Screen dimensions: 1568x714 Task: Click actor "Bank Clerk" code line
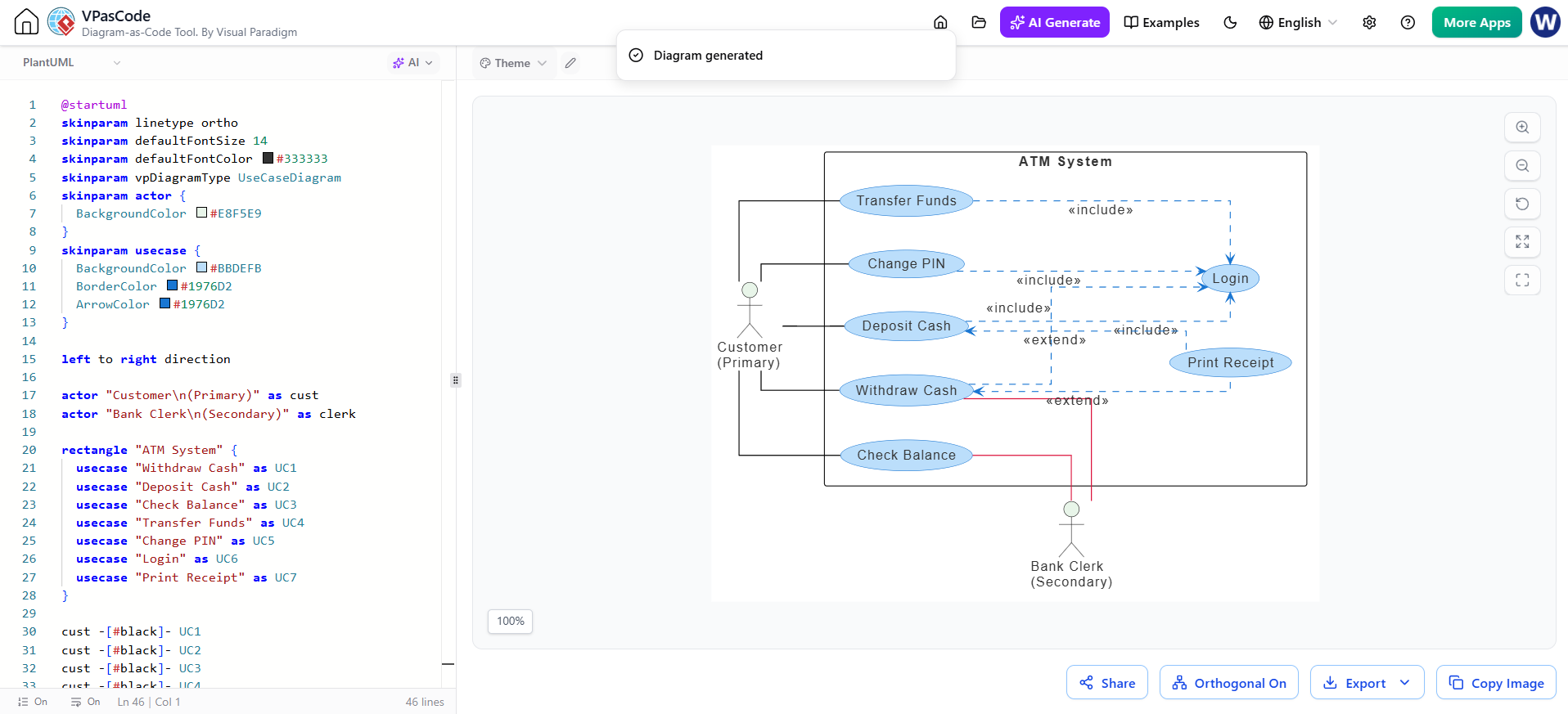pos(208,414)
